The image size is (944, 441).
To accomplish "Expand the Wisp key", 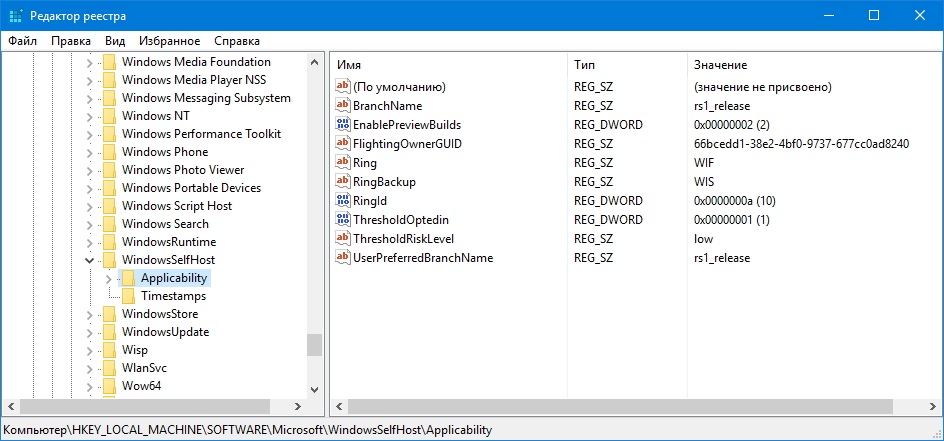I will click(90, 350).
